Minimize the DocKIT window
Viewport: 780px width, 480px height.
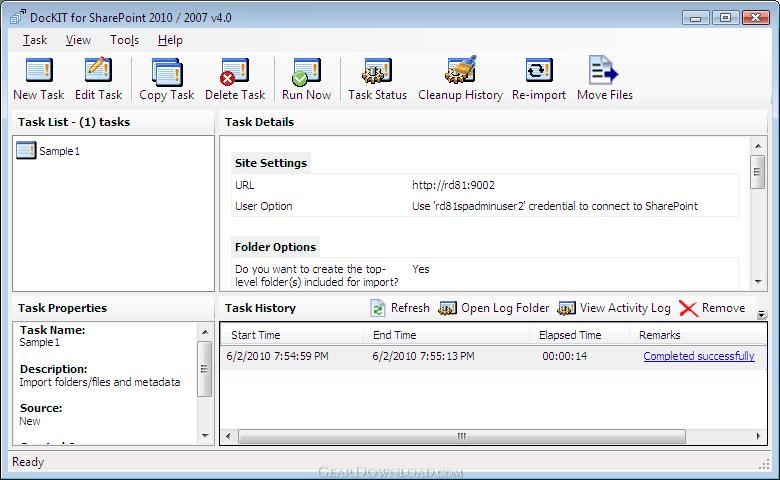click(x=695, y=18)
